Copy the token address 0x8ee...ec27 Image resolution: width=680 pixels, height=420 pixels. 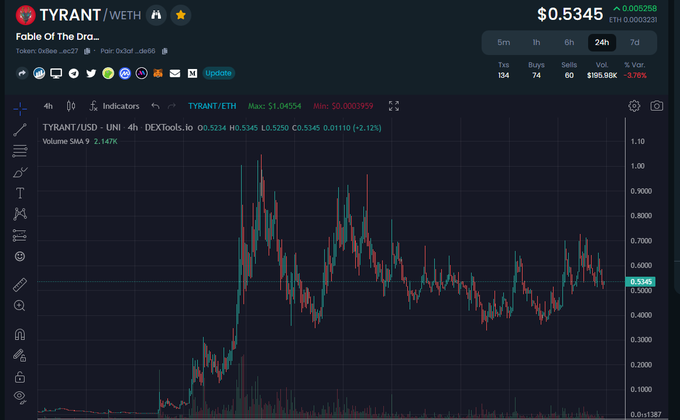(87, 51)
